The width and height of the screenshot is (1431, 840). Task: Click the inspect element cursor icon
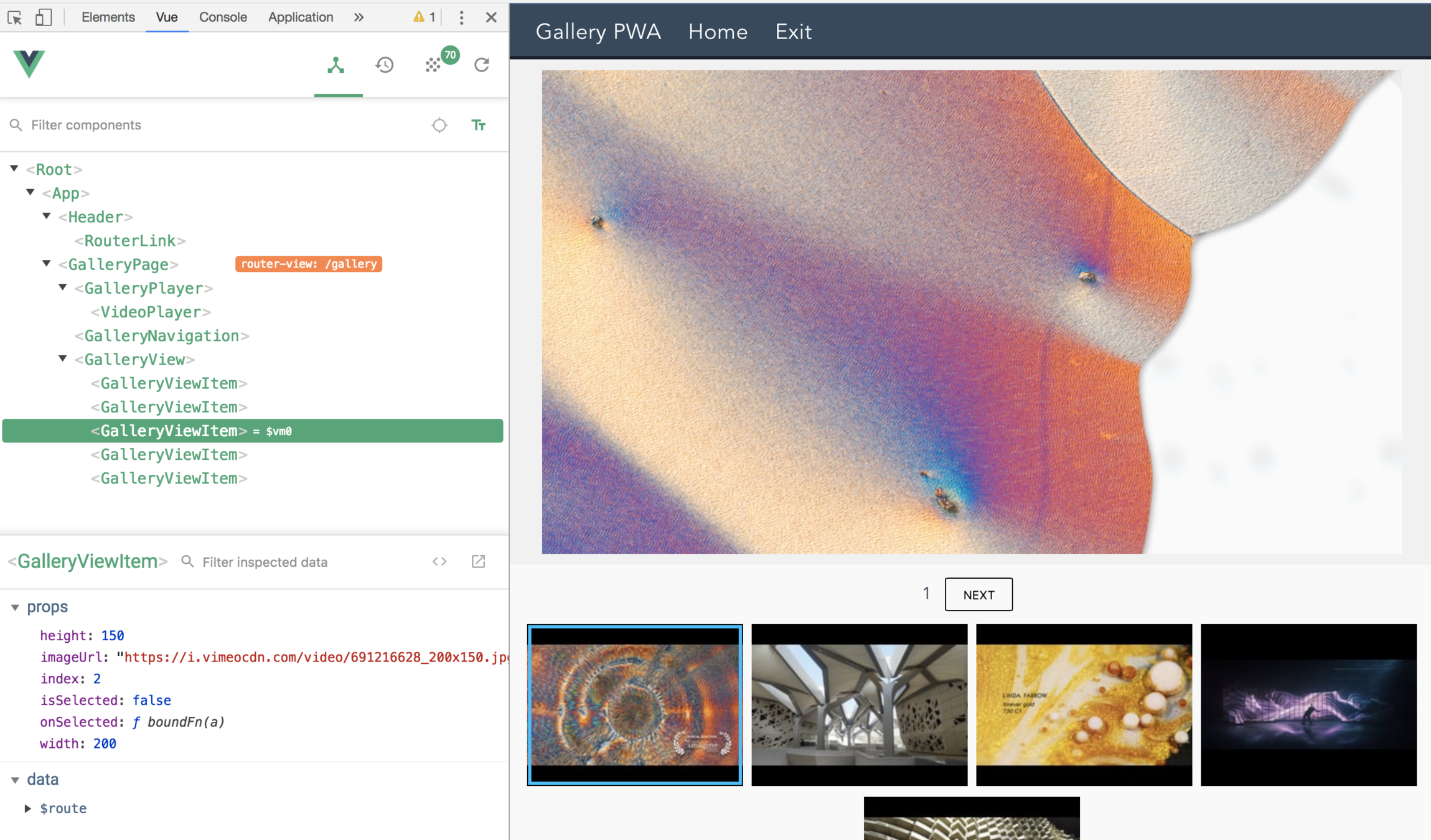click(15, 17)
